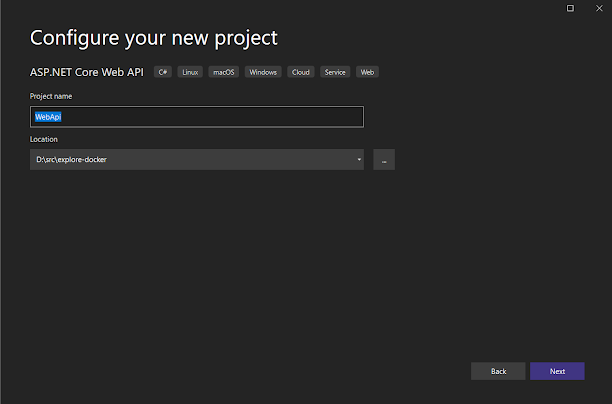Click the ASP.NET Core Web API template title
The width and height of the screenshot is (612, 404).
(87, 72)
